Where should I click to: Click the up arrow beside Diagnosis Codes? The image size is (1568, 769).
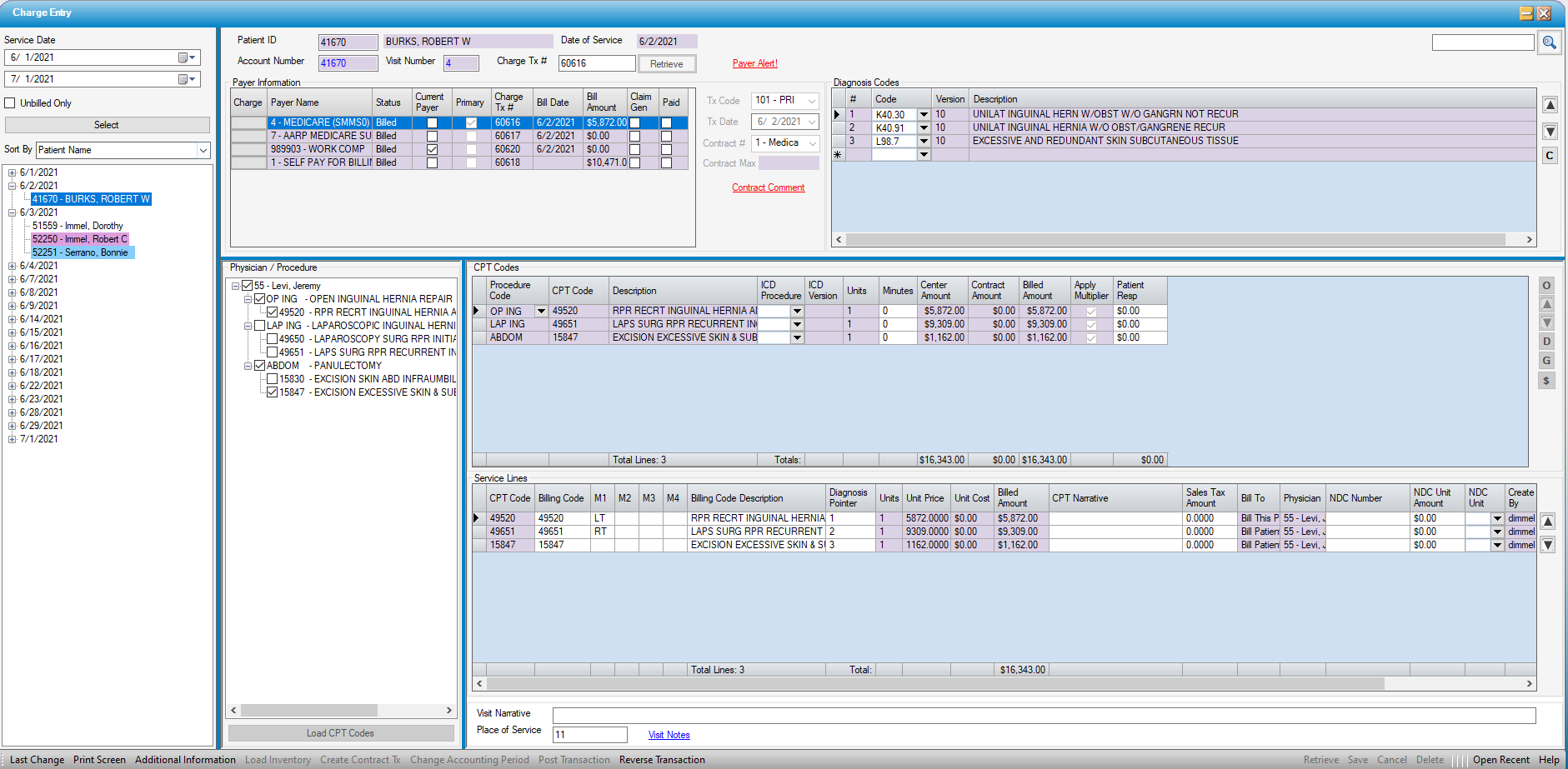point(1550,106)
